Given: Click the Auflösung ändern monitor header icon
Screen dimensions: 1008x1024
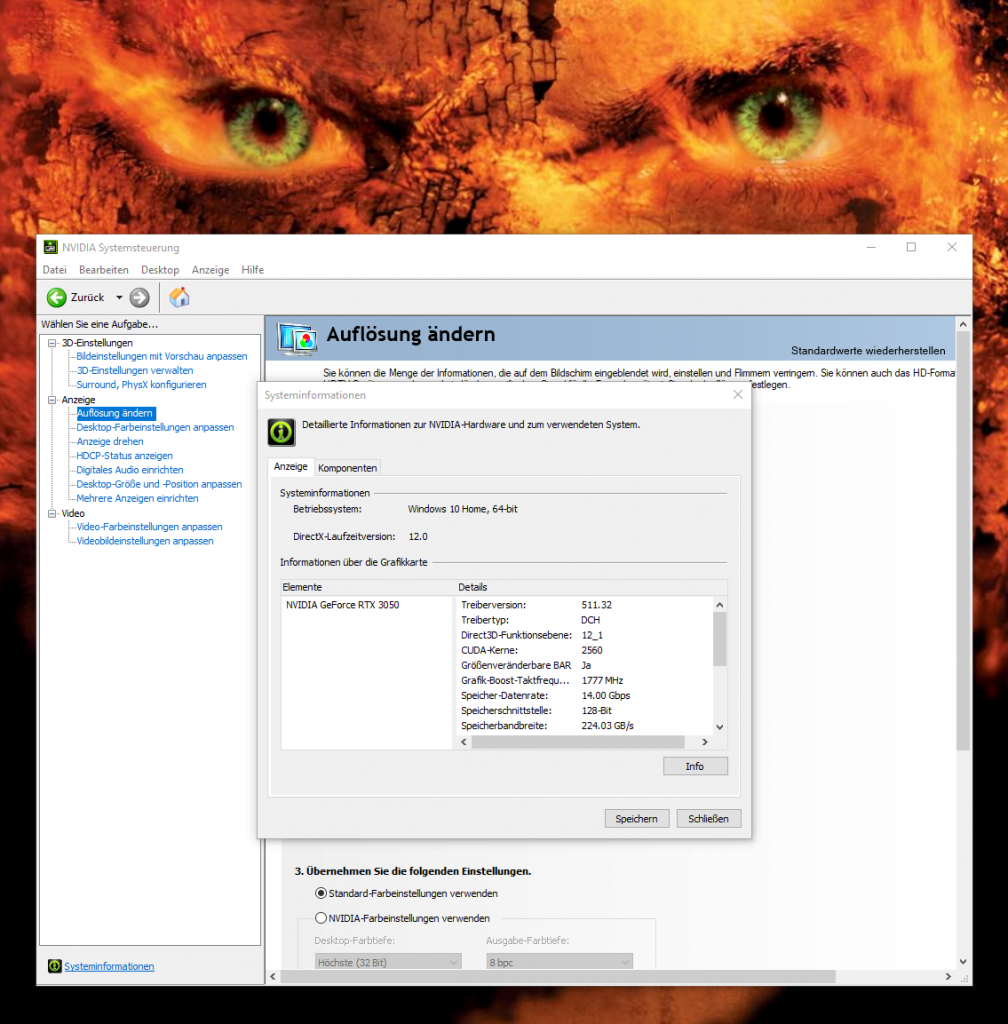Looking at the screenshot, I should pyautogui.click(x=297, y=338).
